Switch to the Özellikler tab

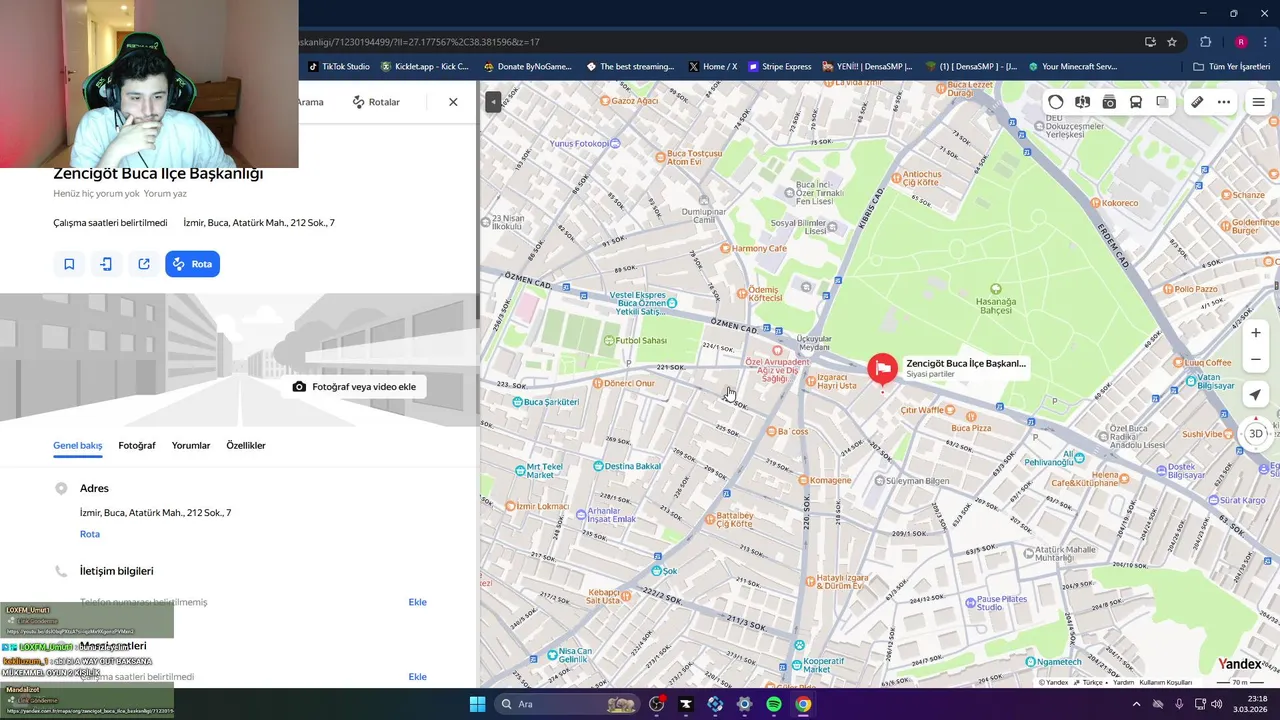246,445
